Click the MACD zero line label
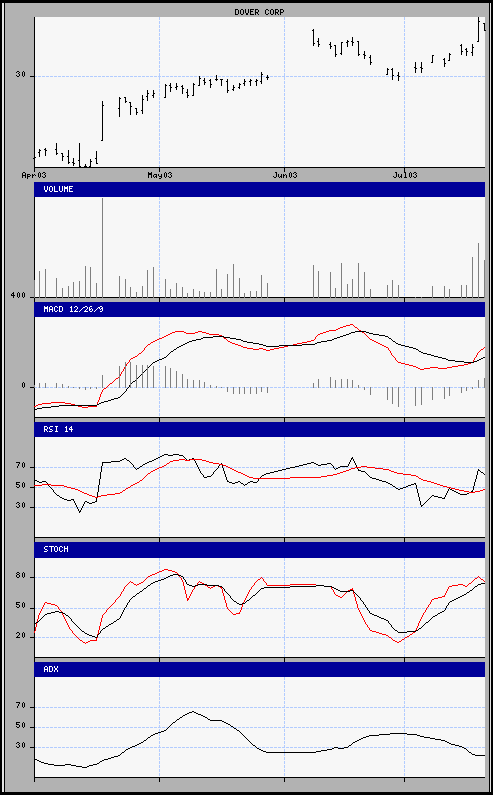This screenshot has height=795, width=493. [23, 386]
